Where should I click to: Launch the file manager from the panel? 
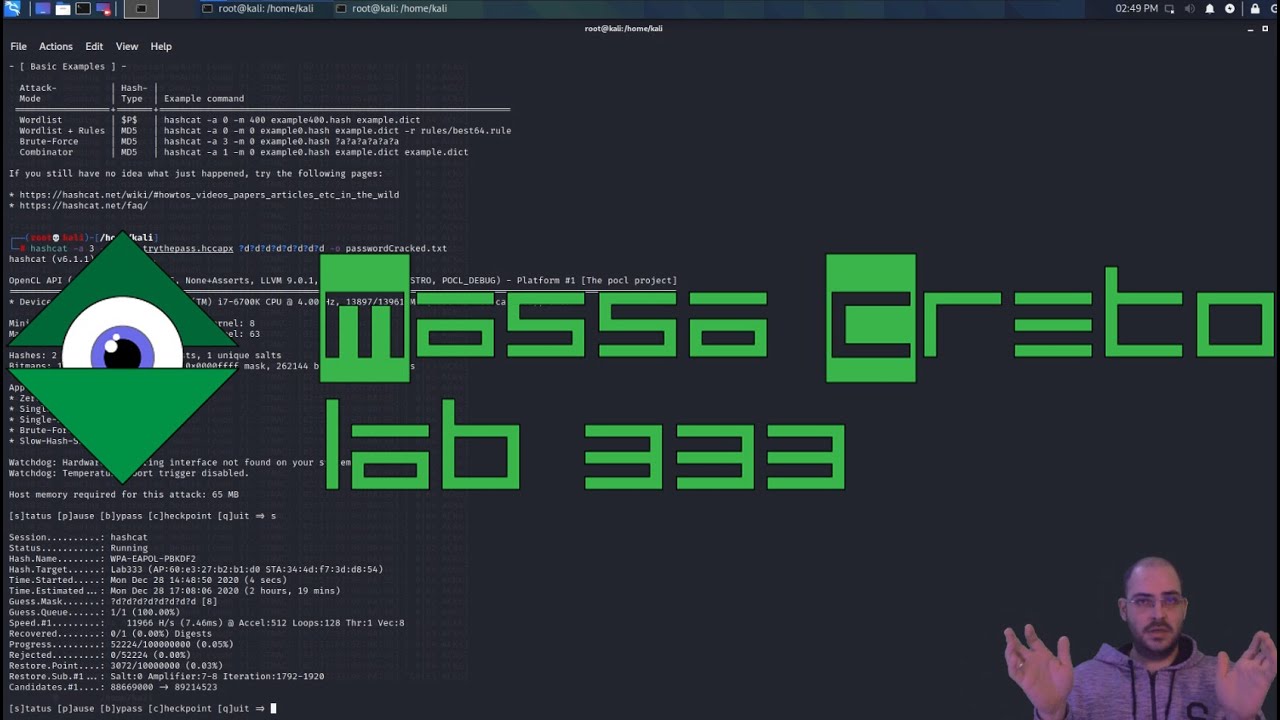[62, 9]
